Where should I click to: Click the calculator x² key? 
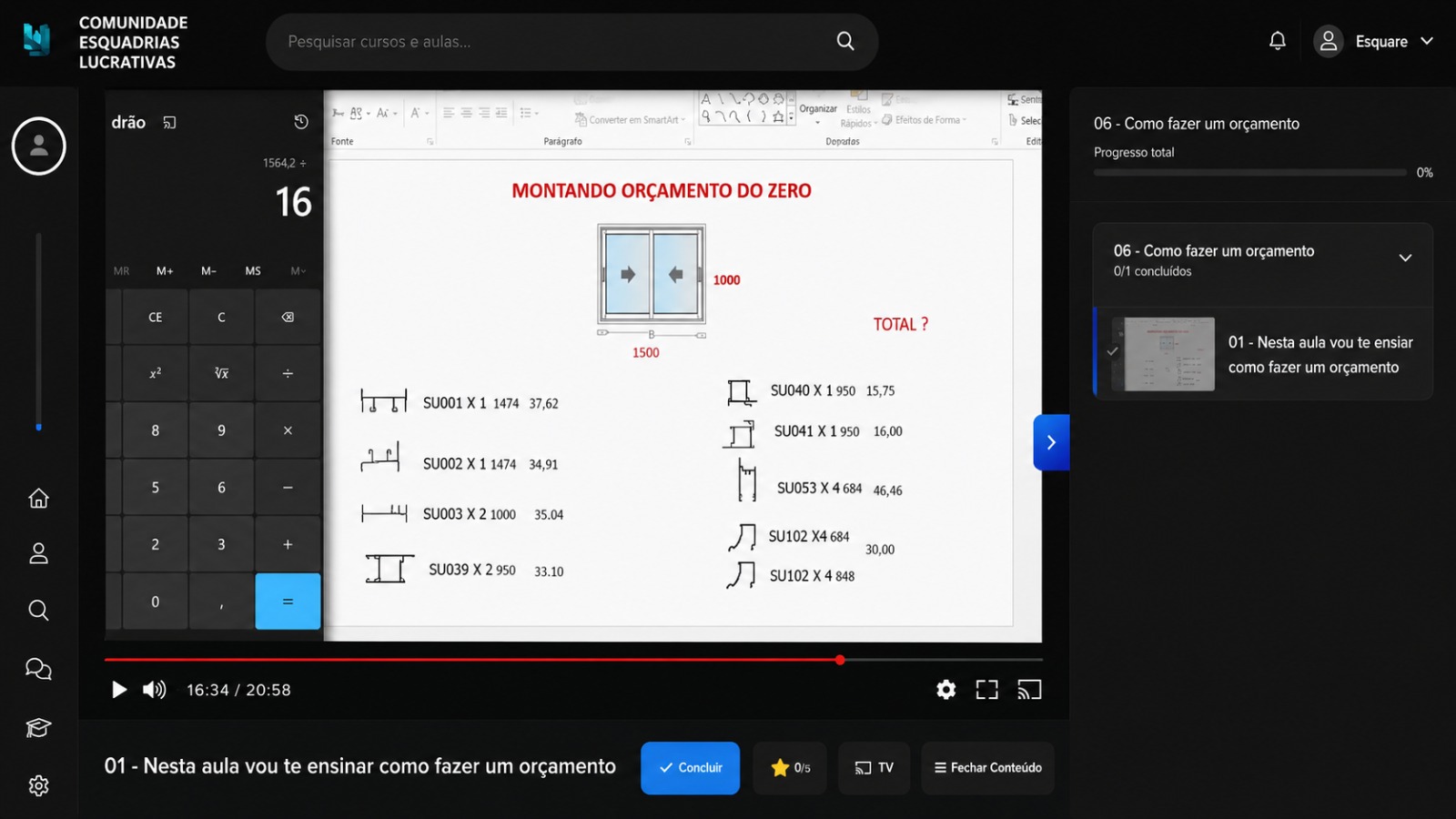point(156,373)
